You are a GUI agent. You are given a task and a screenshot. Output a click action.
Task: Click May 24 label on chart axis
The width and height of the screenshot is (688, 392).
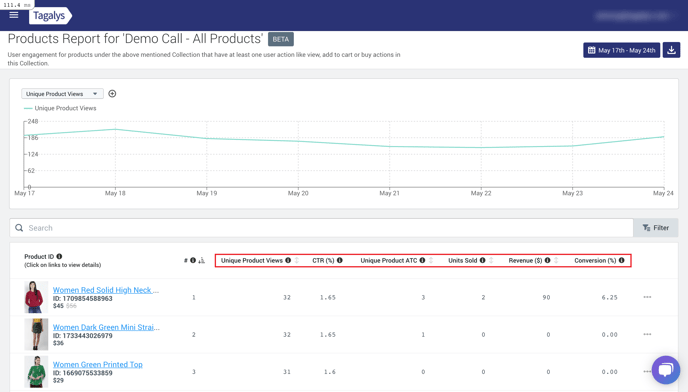(663, 193)
